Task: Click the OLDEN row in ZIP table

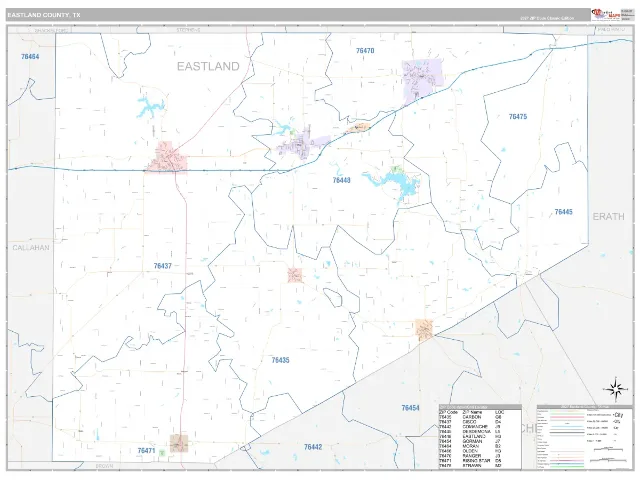Action: pyautogui.click(x=470, y=451)
